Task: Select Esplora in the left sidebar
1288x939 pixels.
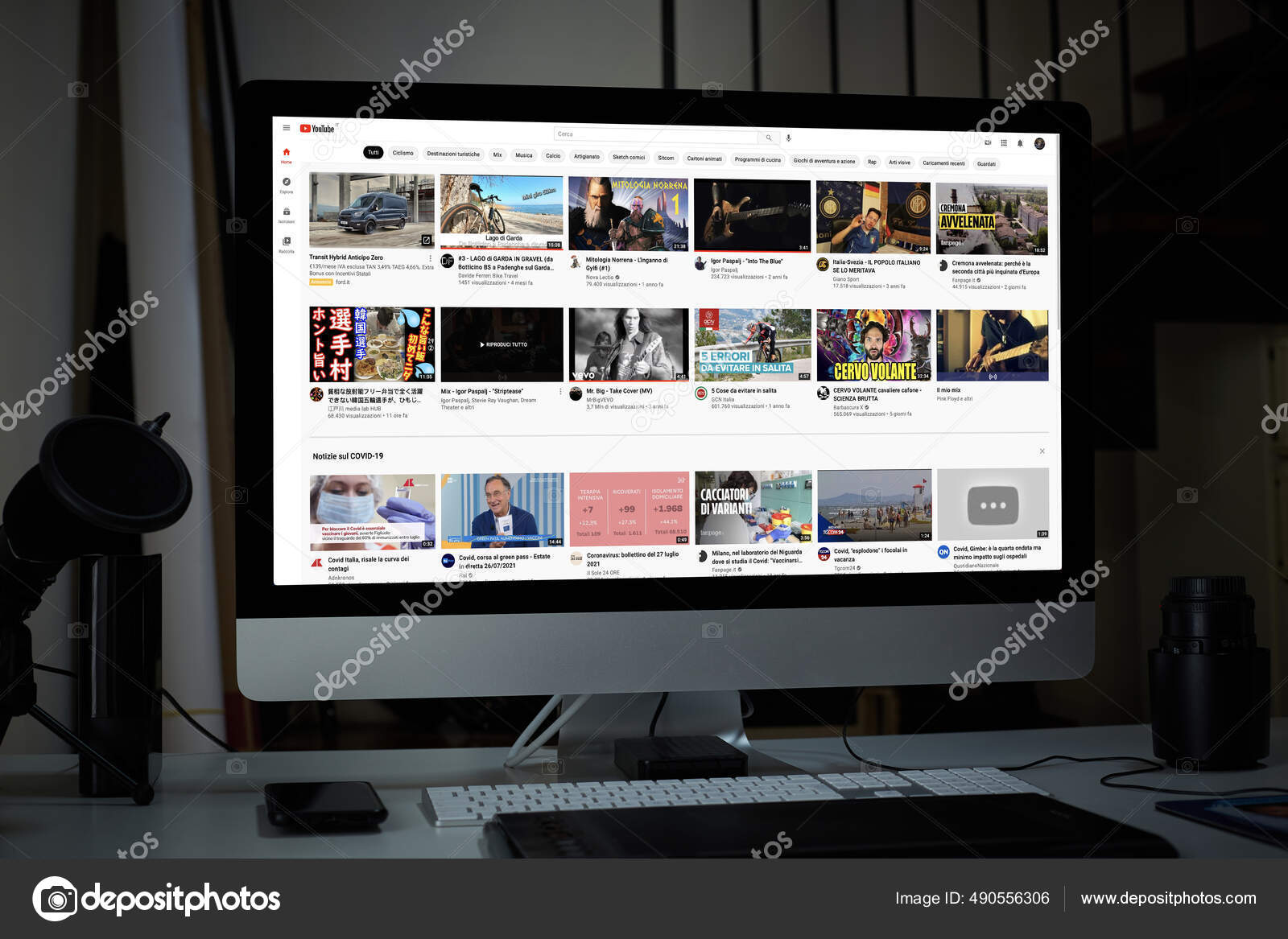Action: 288,182
